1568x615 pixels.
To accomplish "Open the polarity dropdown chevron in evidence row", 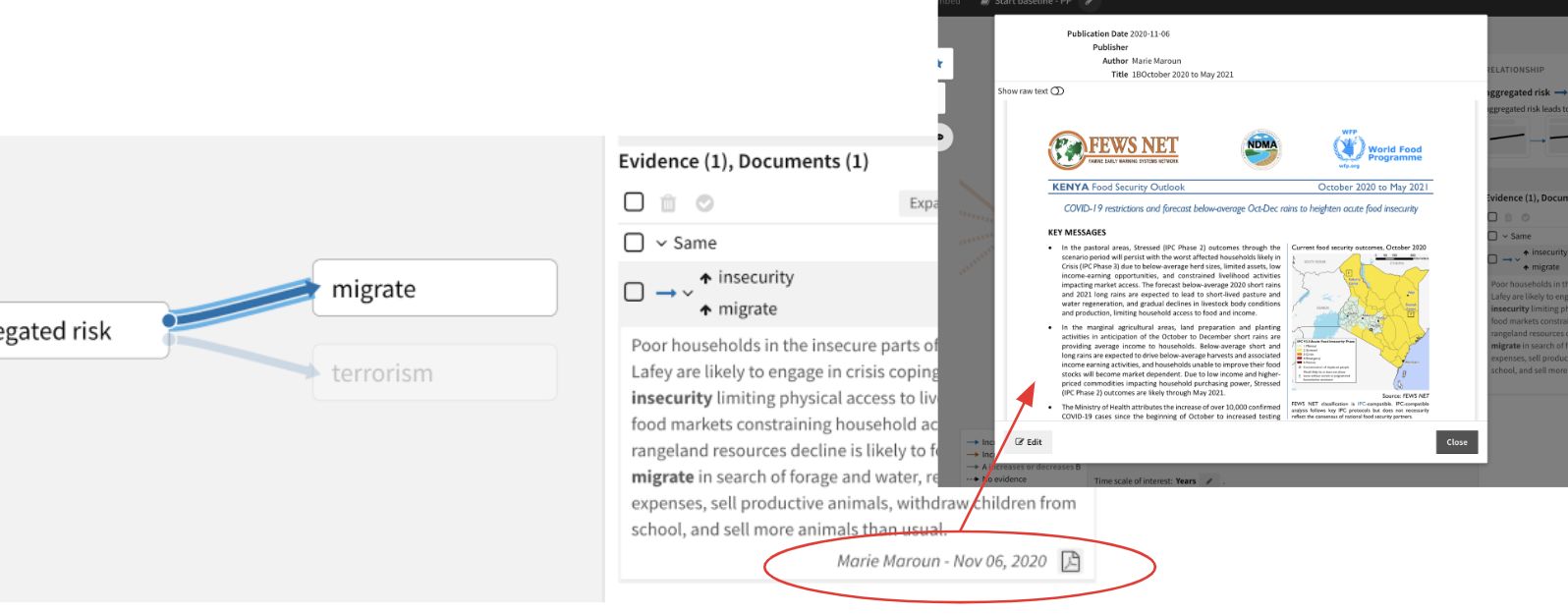I will 688,293.
